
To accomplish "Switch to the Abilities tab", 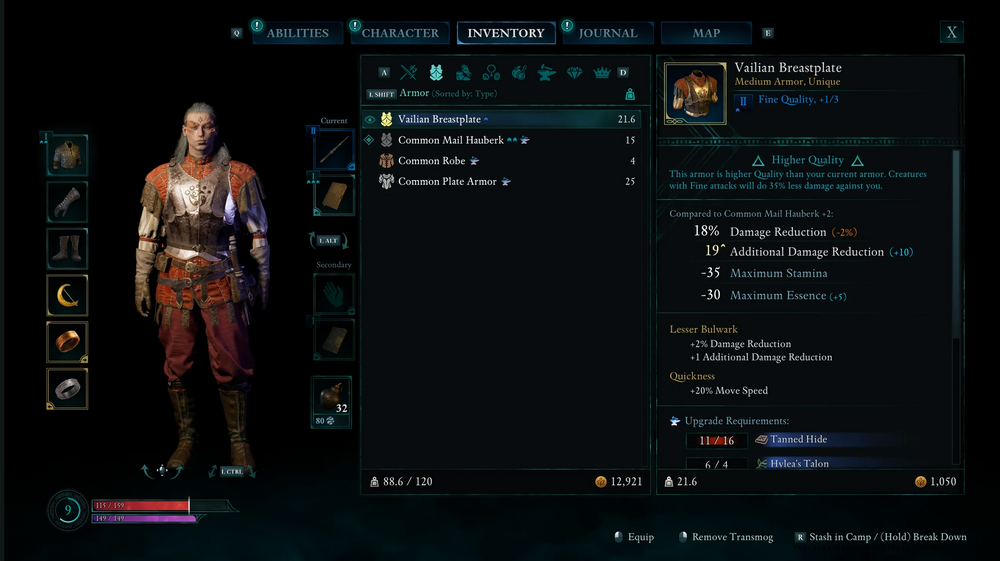I will click(298, 33).
